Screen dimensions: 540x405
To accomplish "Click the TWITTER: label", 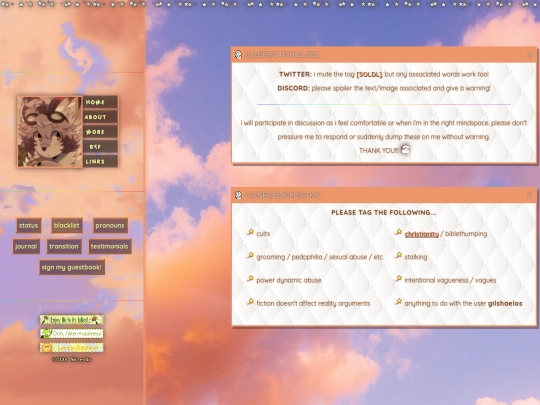I will pos(295,74).
